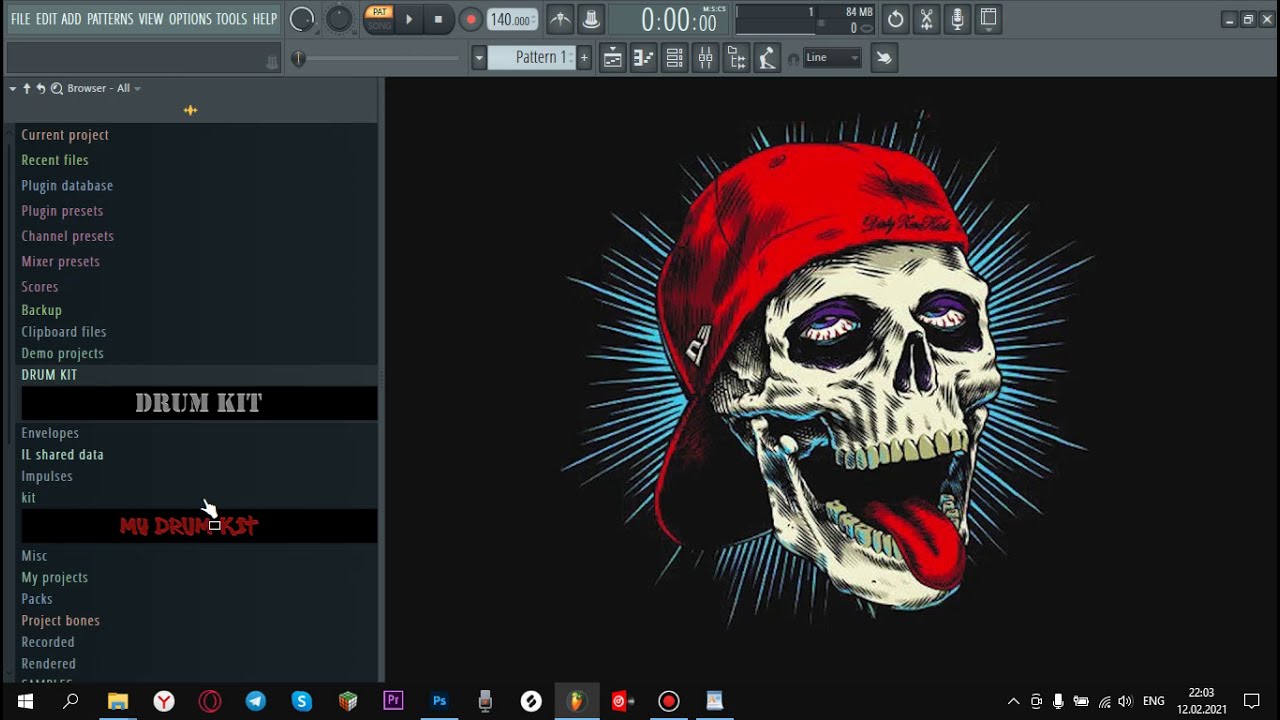
Task: Click the red MY DRUM KIT banner
Action: coord(199,526)
